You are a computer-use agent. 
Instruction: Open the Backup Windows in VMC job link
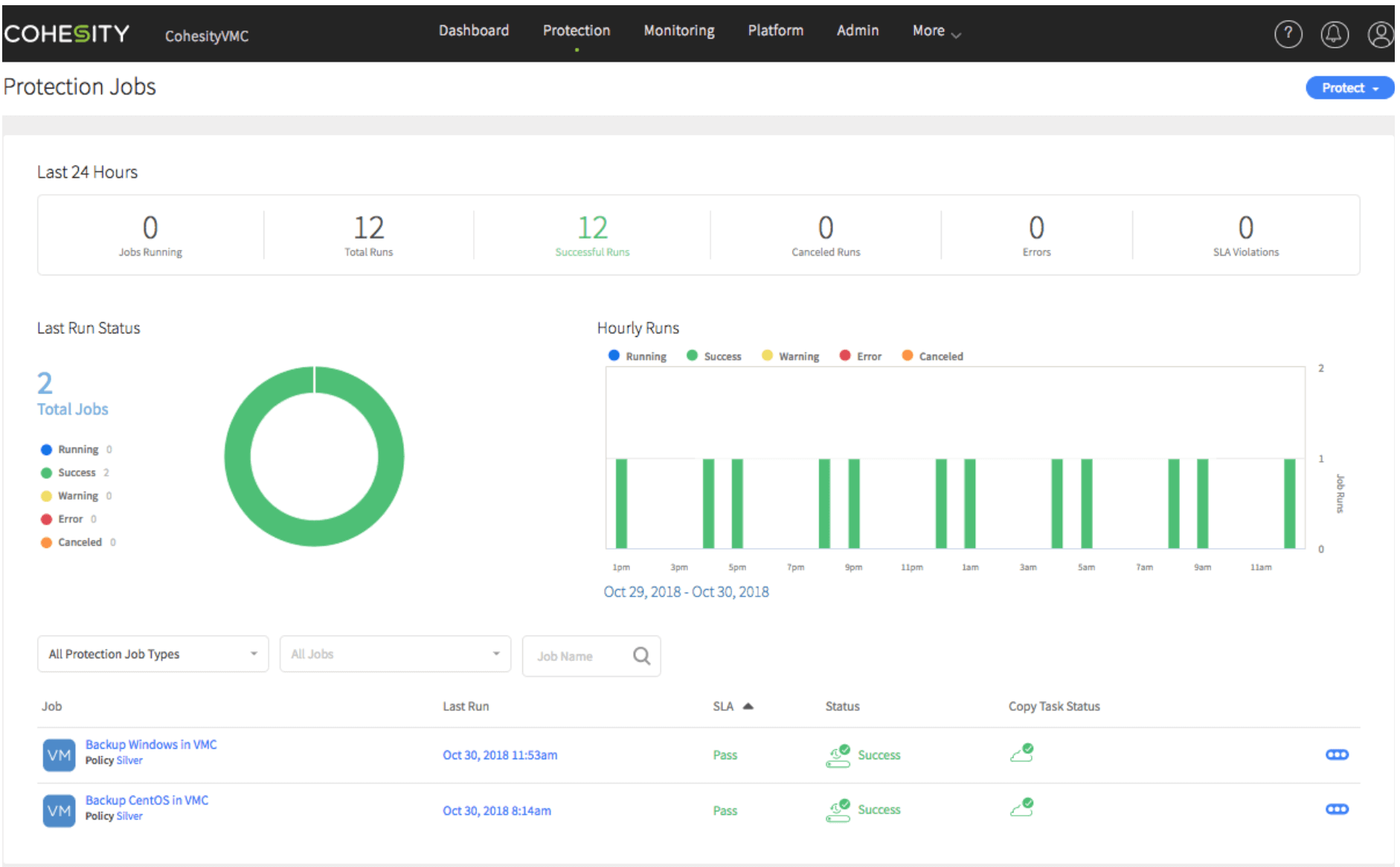(x=151, y=744)
